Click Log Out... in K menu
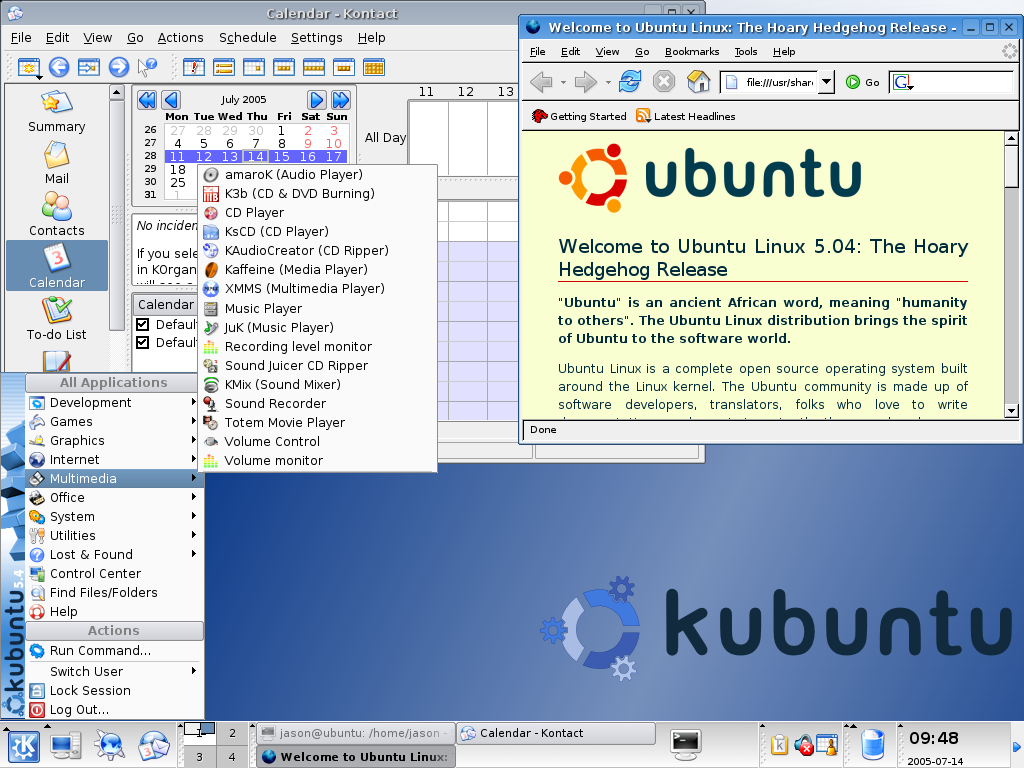Image resolution: width=1024 pixels, height=768 pixels. pos(114,709)
